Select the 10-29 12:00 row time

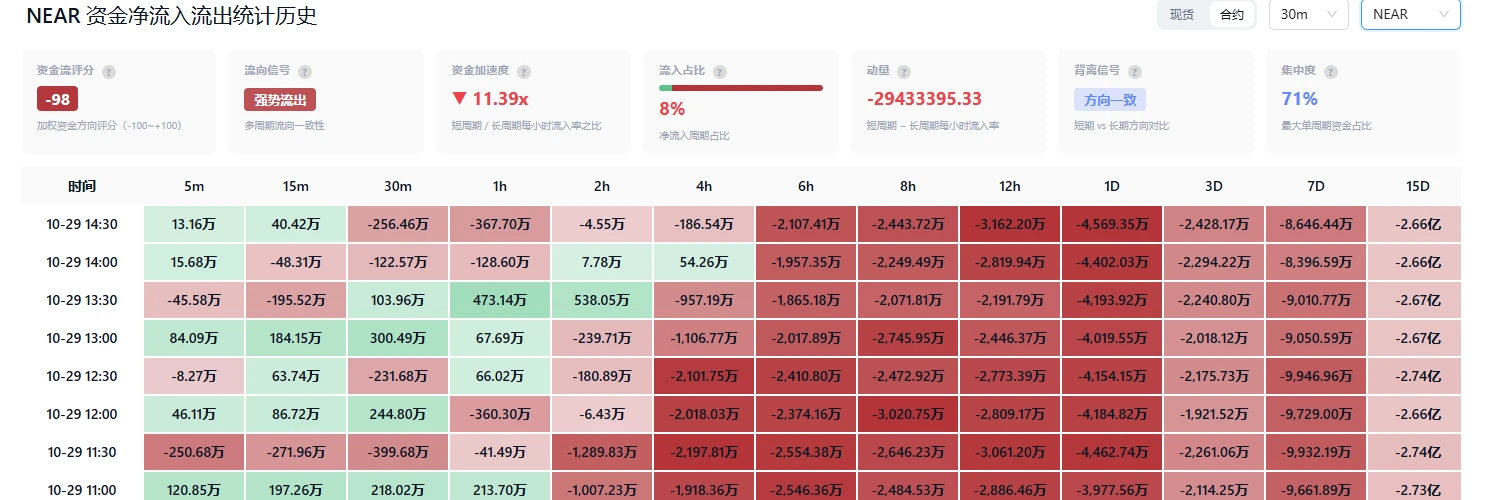(x=82, y=414)
